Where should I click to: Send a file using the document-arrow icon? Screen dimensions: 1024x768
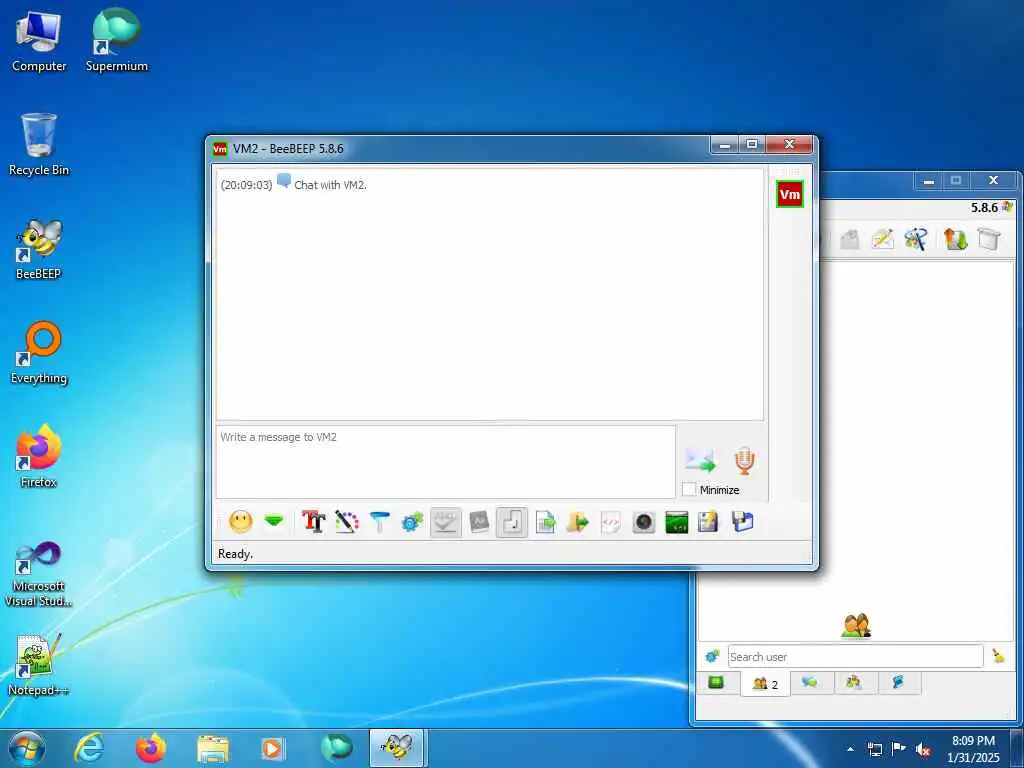(545, 522)
